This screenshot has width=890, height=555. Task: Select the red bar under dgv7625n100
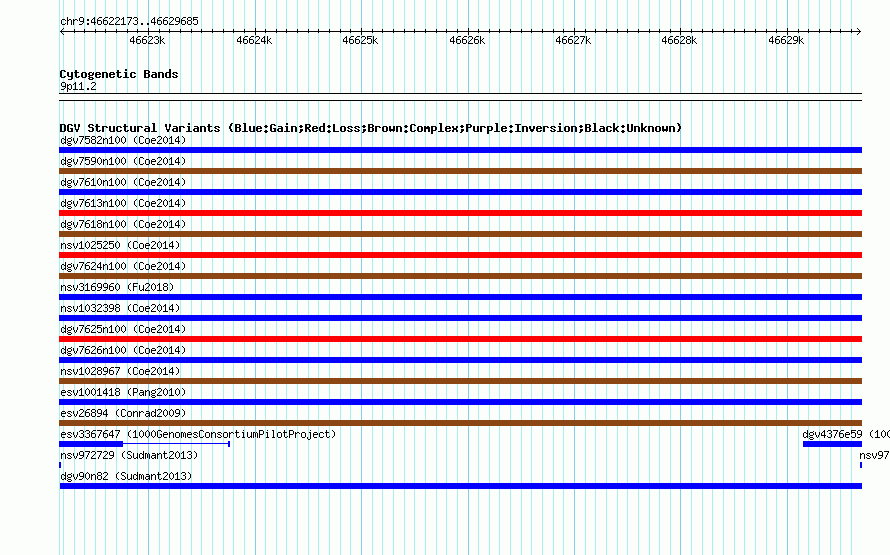click(460, 339)
